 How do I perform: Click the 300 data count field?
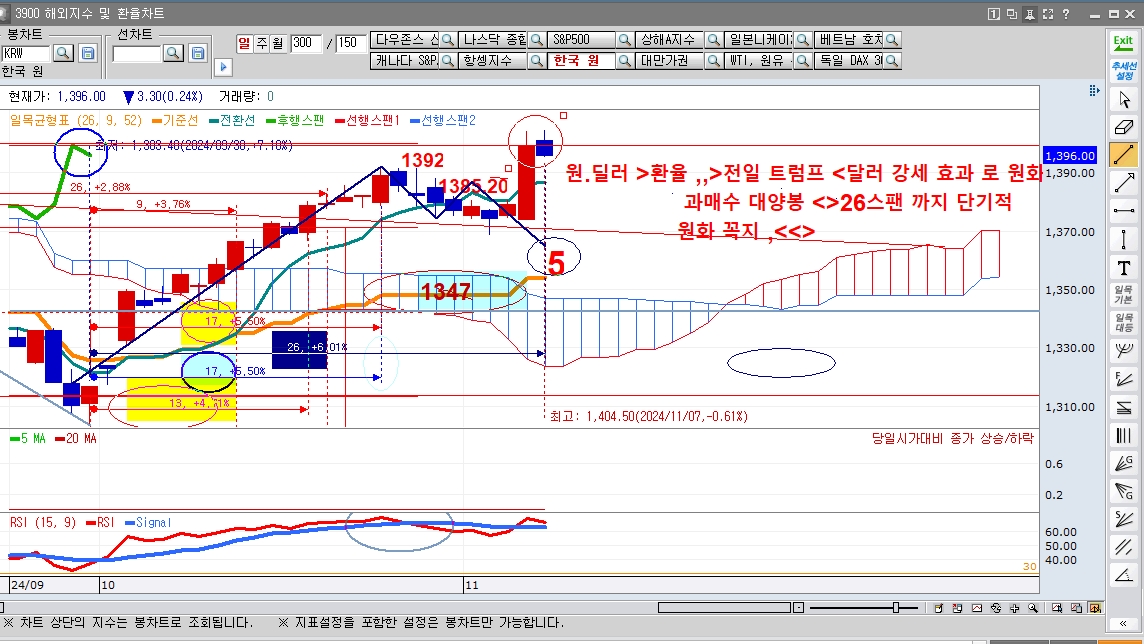pyautogui.click(x=306, y=43)
